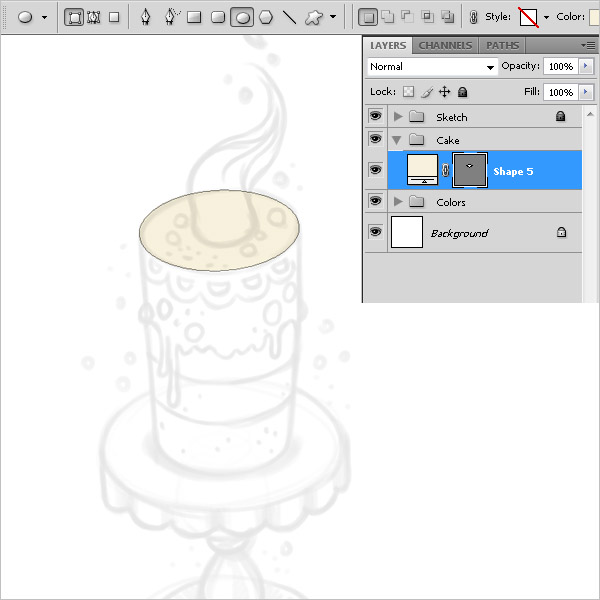Click Shape 5 color fill thumbnail
600x600 pixels.
point(422,170)
